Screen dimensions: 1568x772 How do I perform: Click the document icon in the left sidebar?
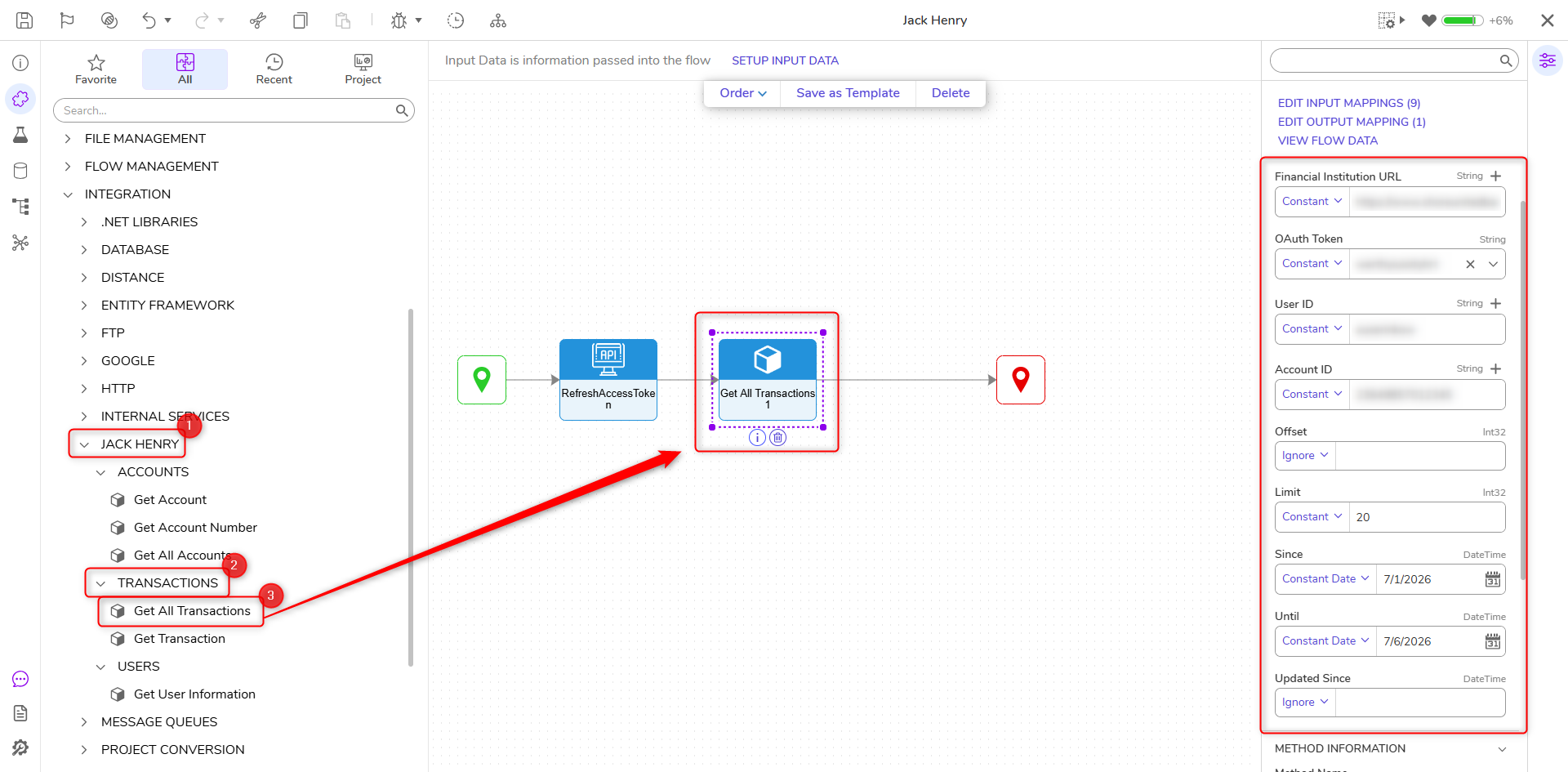coord(20,713)
